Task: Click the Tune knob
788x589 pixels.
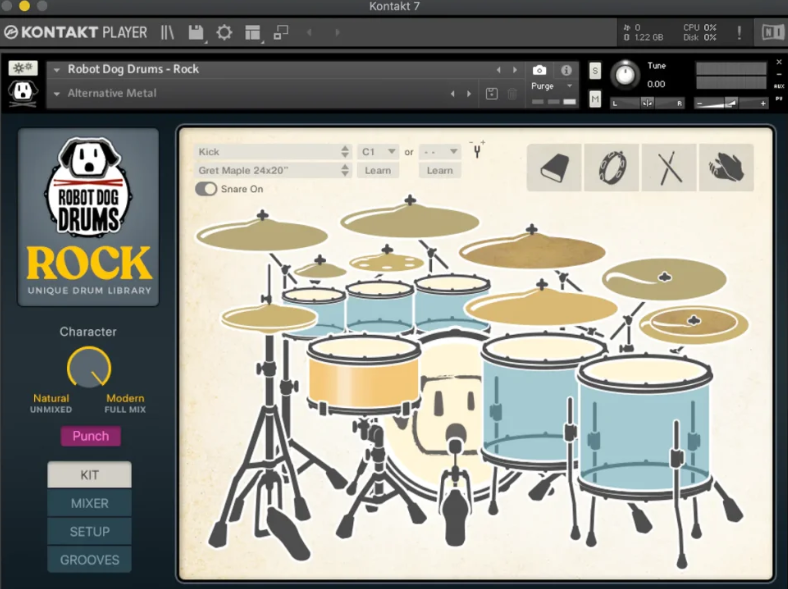Action: (x=625, y=75)
